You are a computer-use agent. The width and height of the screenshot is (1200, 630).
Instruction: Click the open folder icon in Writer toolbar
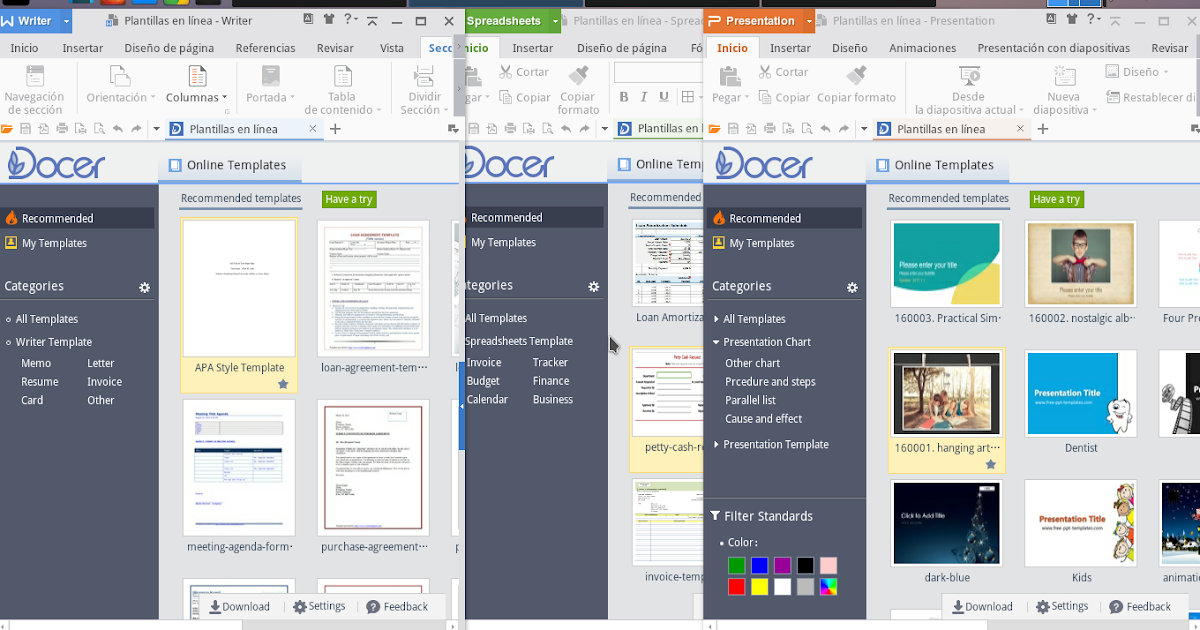tap(8, 129)
